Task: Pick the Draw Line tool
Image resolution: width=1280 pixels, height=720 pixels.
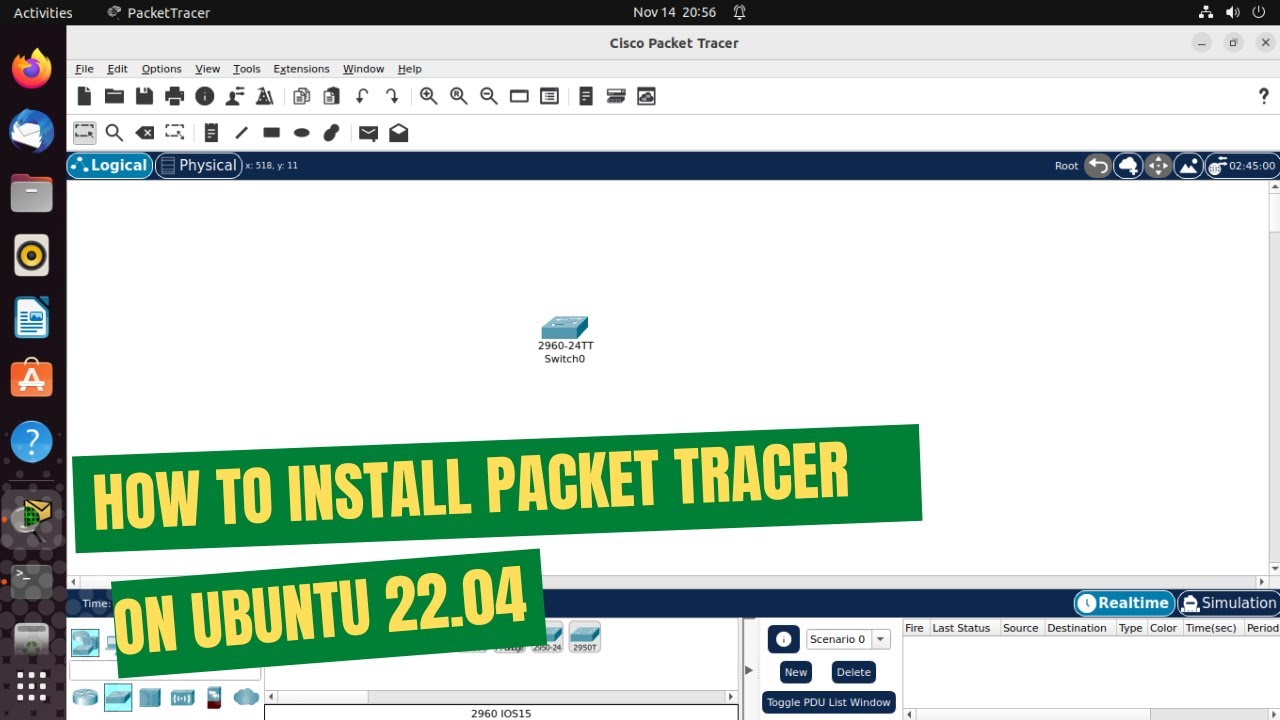Action: coord(241,133)
